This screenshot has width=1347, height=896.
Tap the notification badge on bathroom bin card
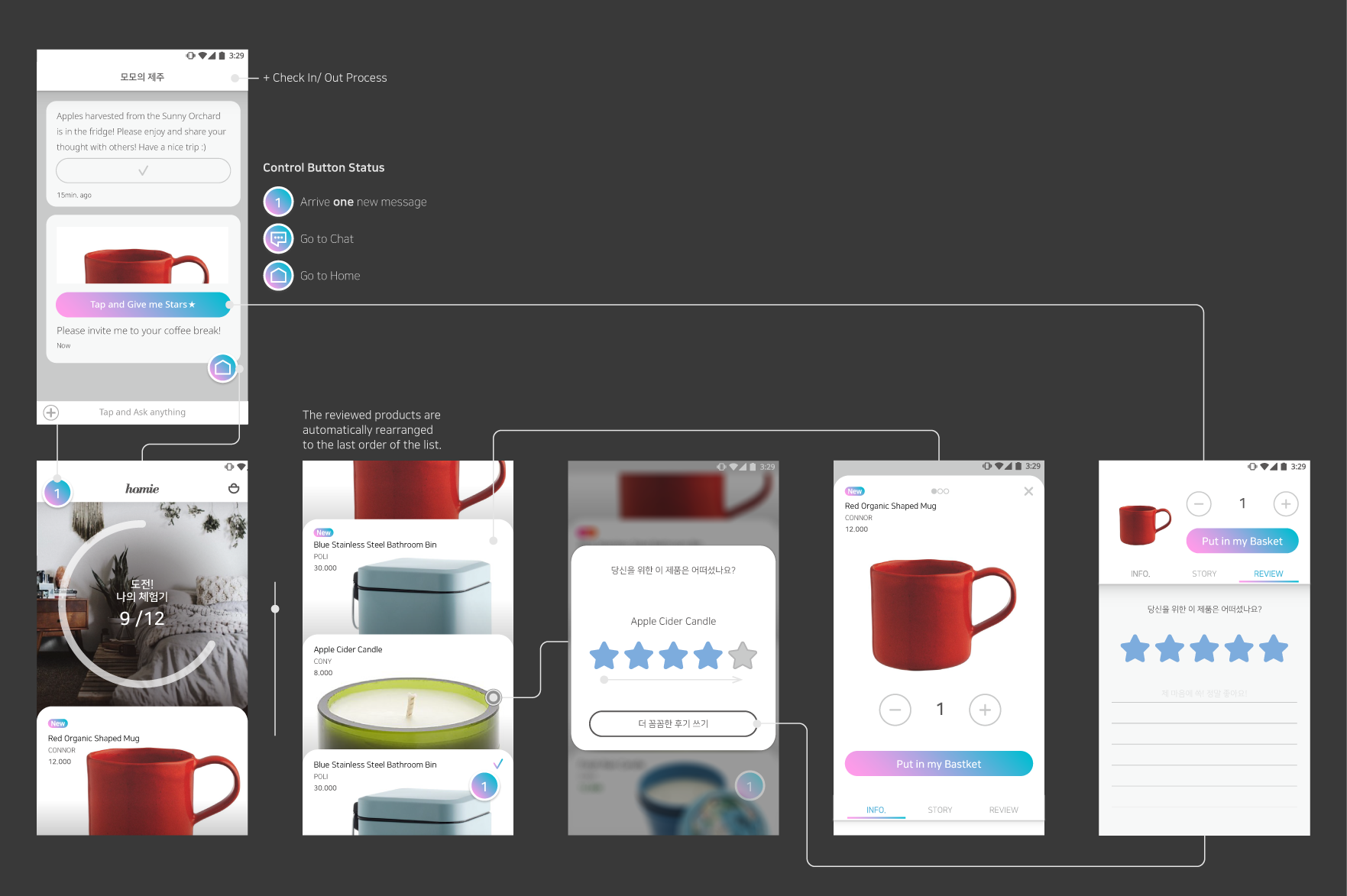click(484, 786)
